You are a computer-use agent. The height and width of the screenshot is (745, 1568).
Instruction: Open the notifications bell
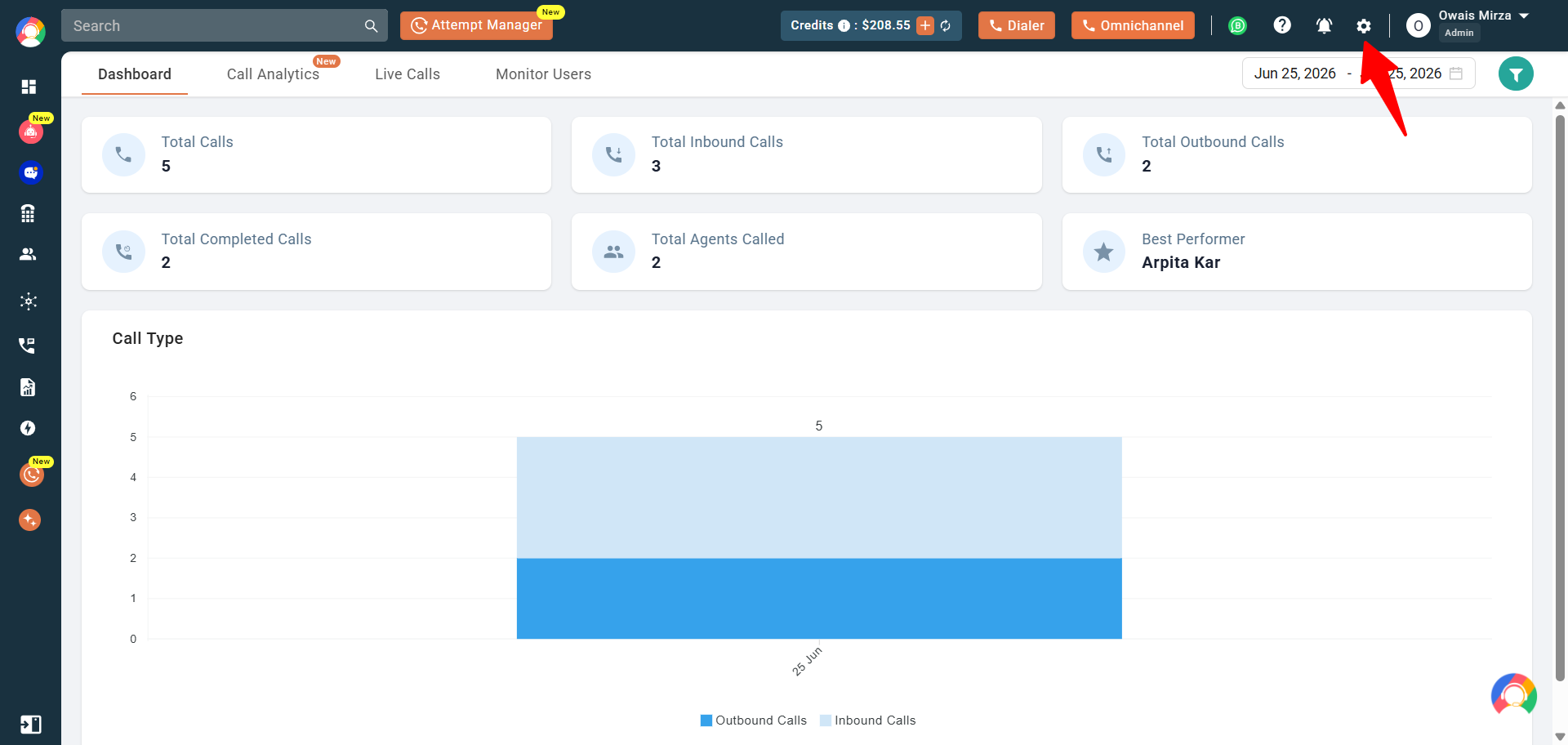click(1324, 26)
